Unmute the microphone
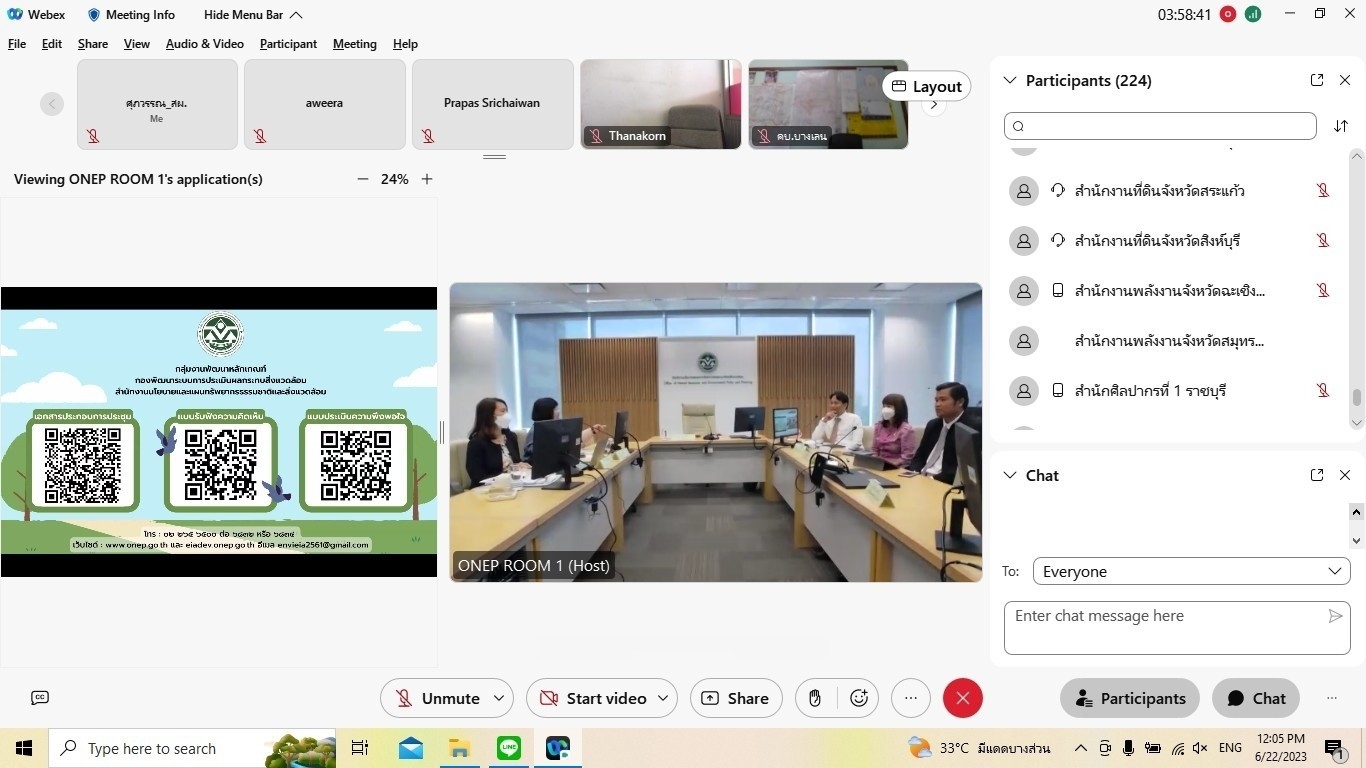The width and height of the screenshot is (1366, 768). pyautogui.click(x=437, y=698)
